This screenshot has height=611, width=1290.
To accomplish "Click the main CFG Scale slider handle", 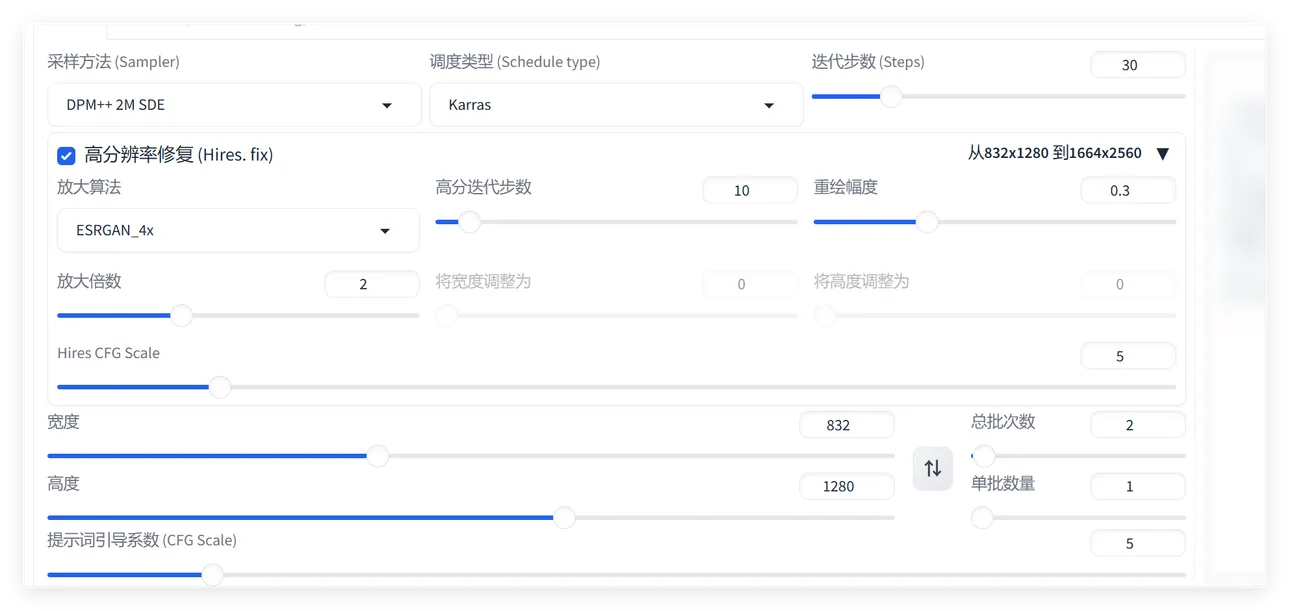I will [x=212, y=575].
